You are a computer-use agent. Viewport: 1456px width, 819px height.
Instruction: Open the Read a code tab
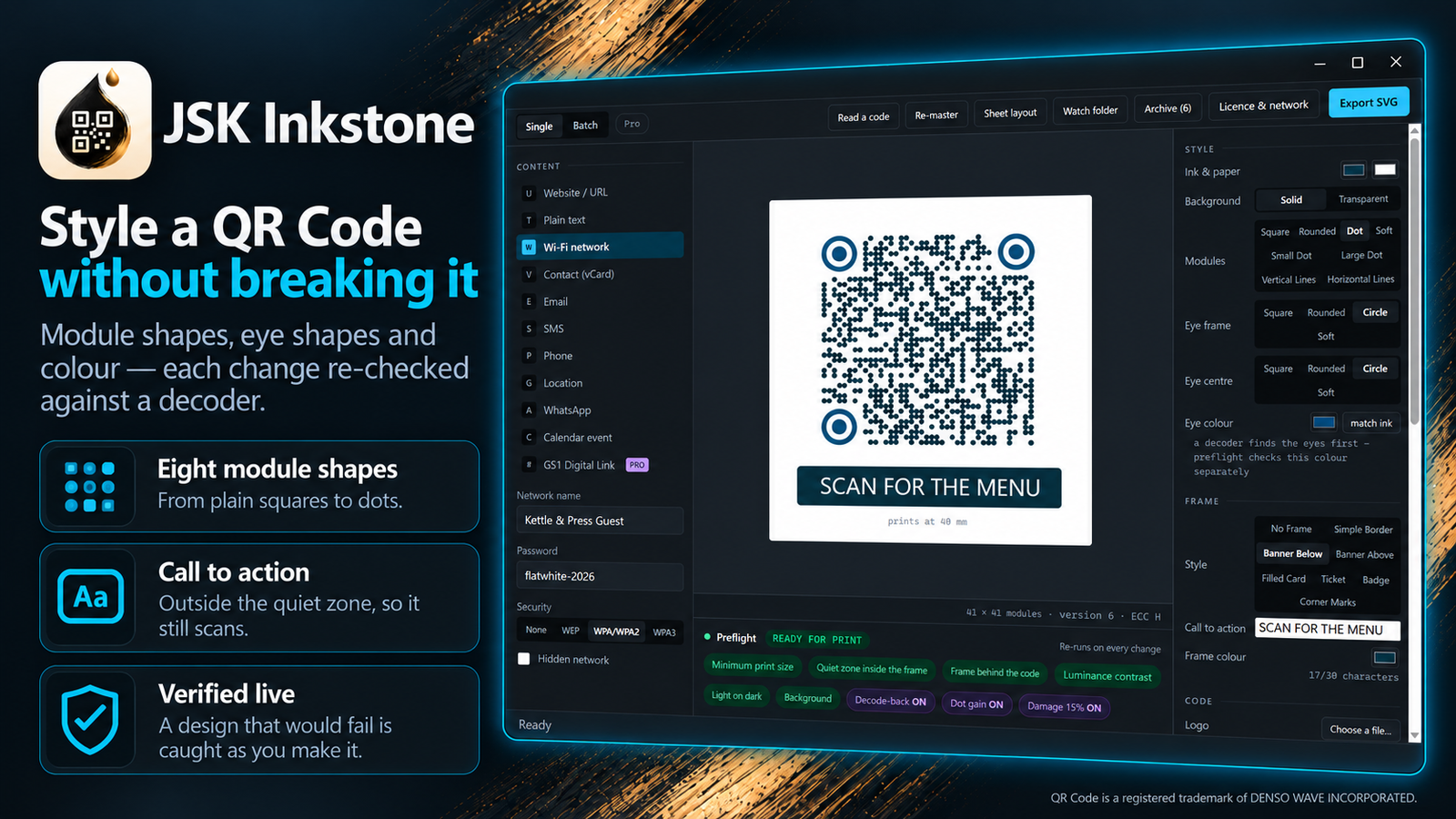[864, 116]
